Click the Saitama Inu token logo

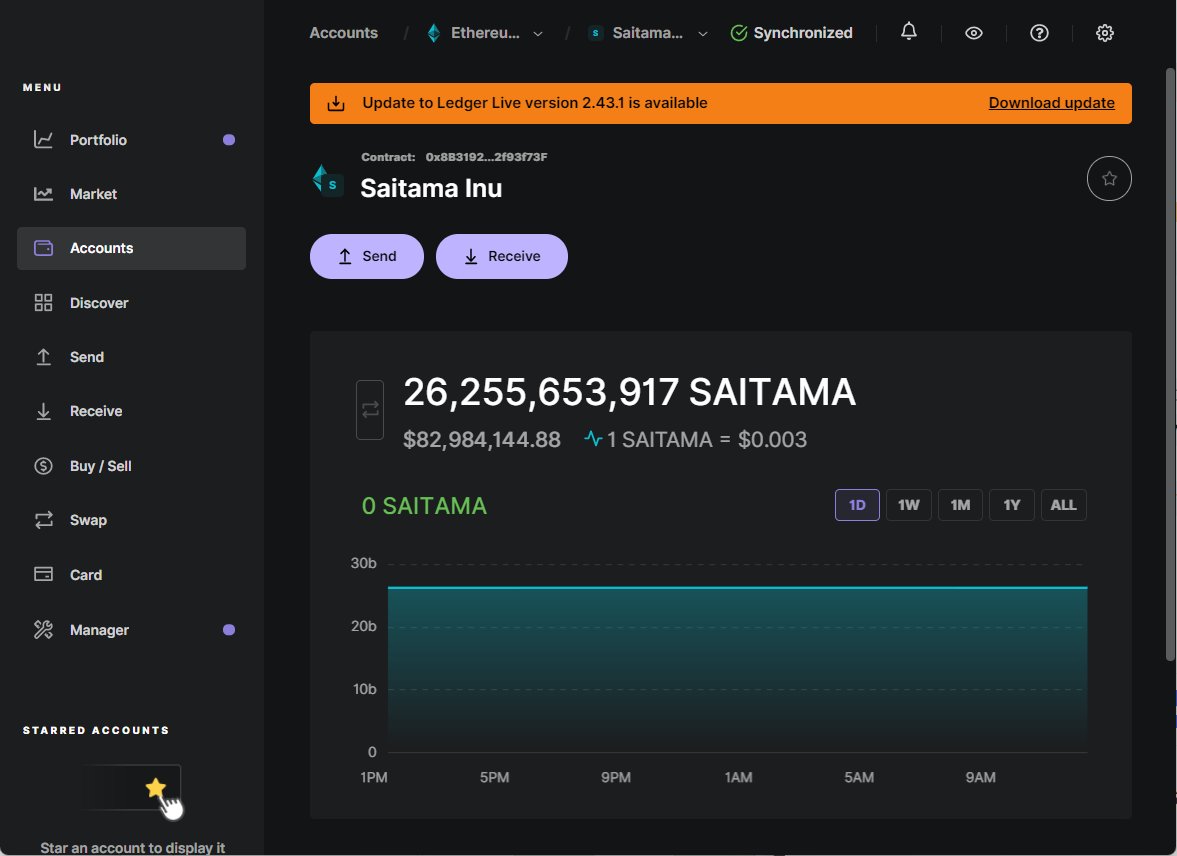tap(328, 180)
